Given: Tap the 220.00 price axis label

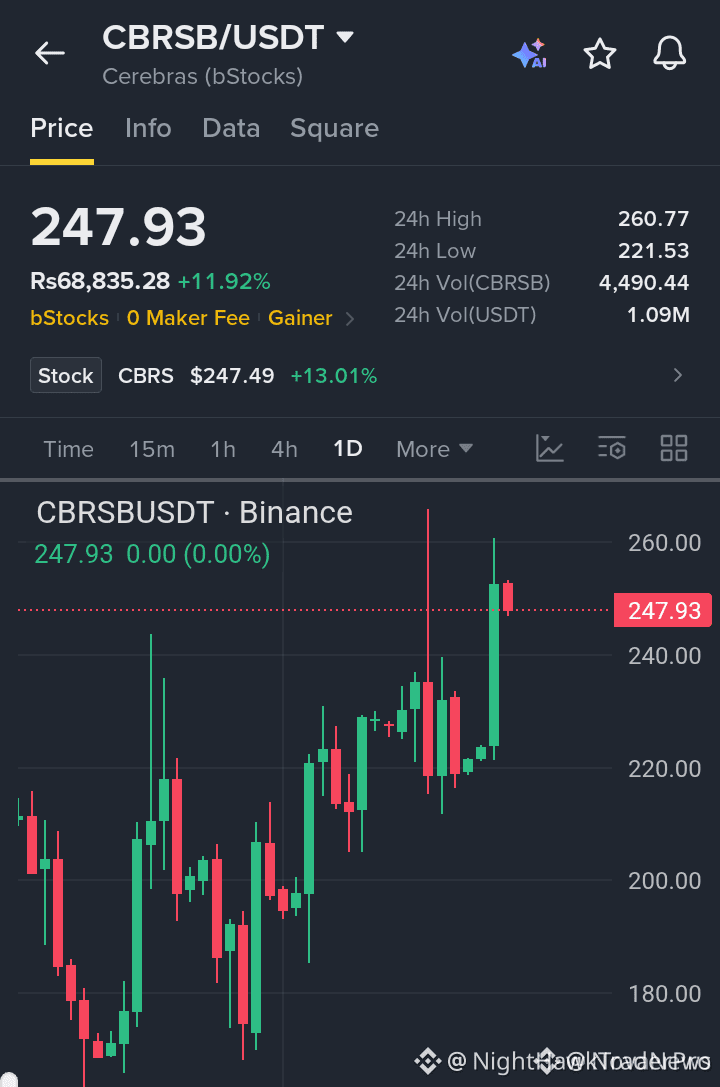Looking at the screenshot, I should point(665,769).
